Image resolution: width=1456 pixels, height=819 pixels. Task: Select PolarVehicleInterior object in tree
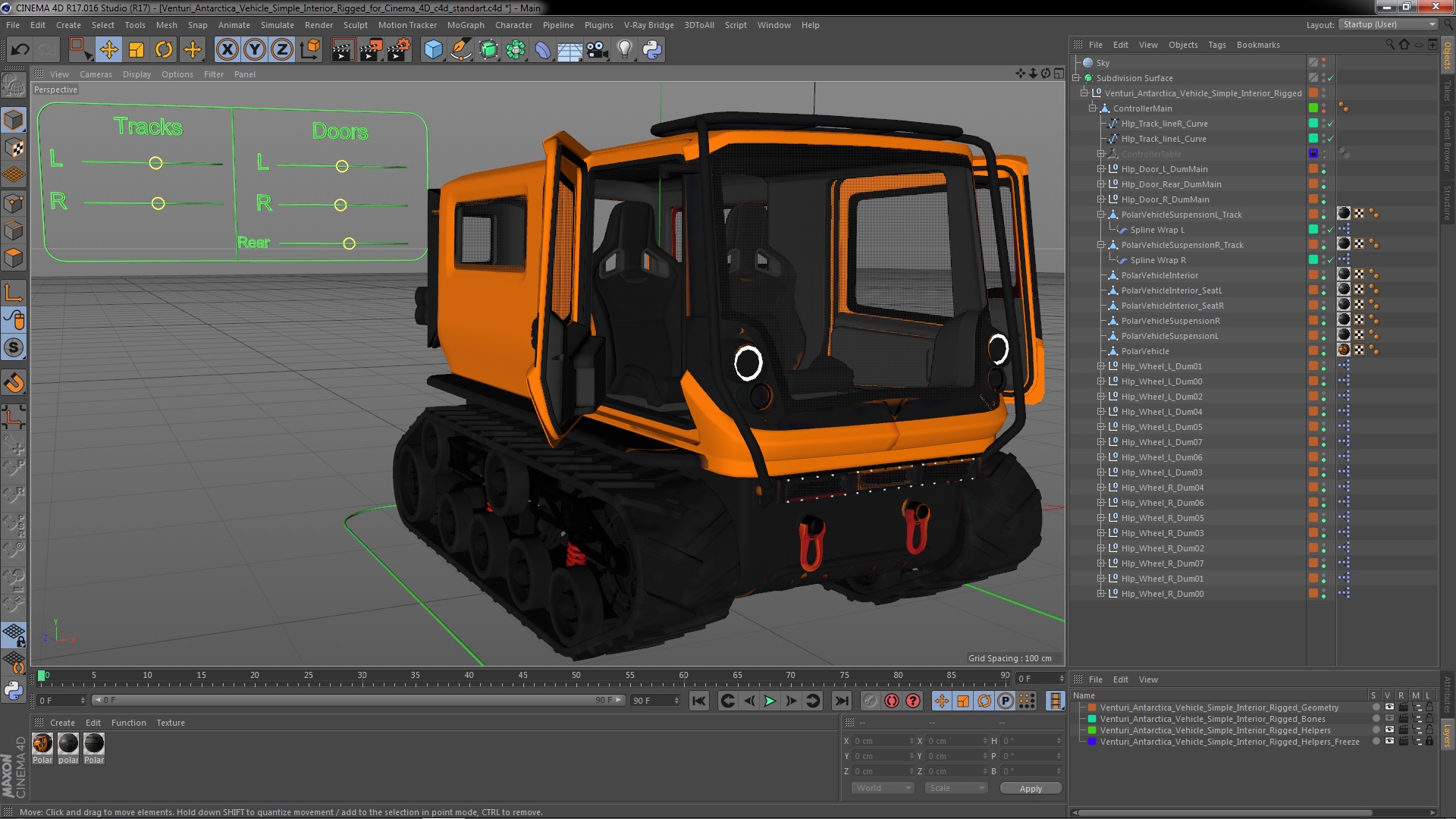(1159, 275)
